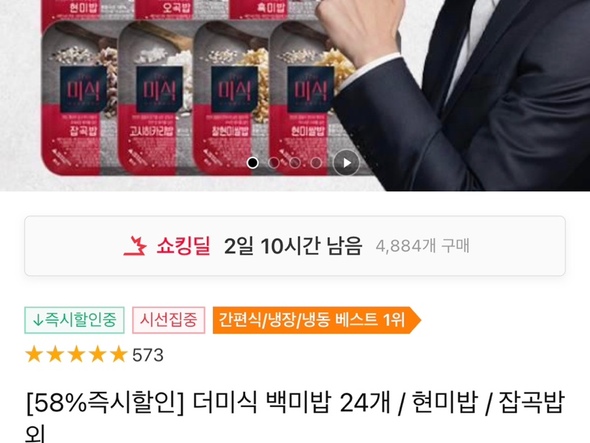Click the first gold rating star

[x=34, y=355]
